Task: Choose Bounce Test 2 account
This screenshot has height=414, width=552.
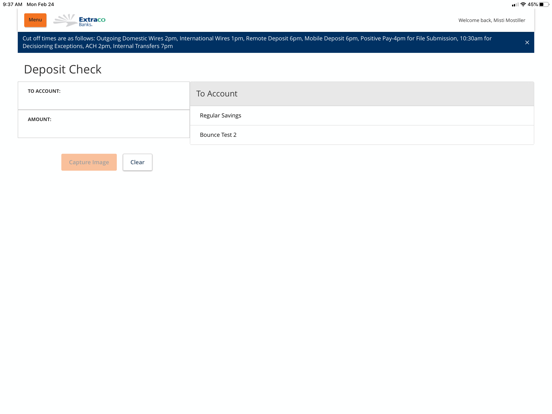Action: [x=362, y=135]
